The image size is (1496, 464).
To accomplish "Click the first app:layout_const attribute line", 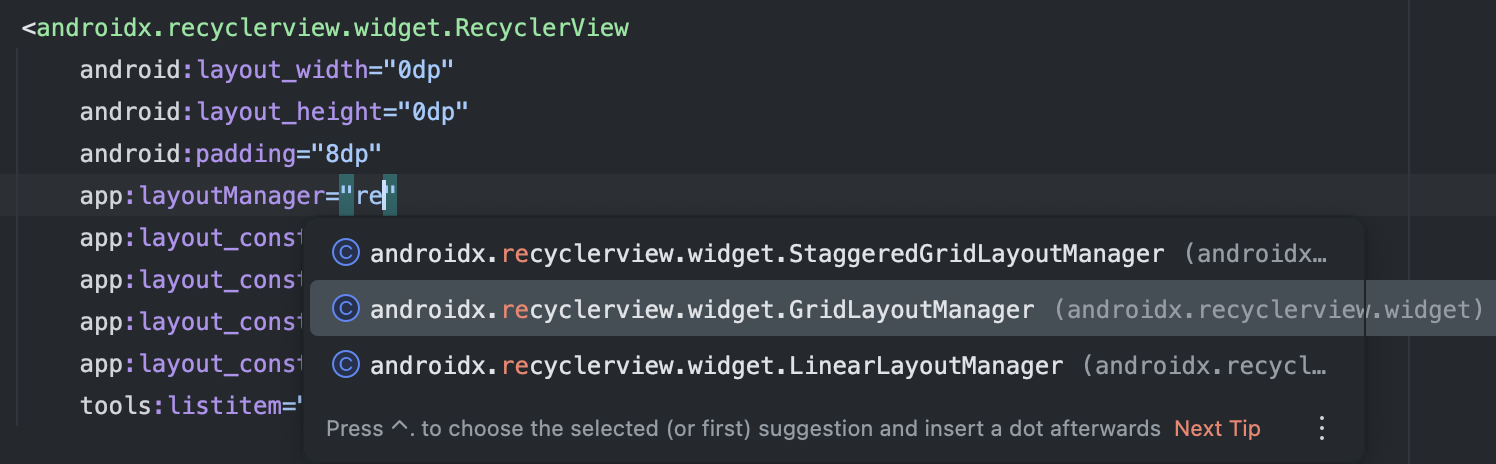I will [190, 238].
